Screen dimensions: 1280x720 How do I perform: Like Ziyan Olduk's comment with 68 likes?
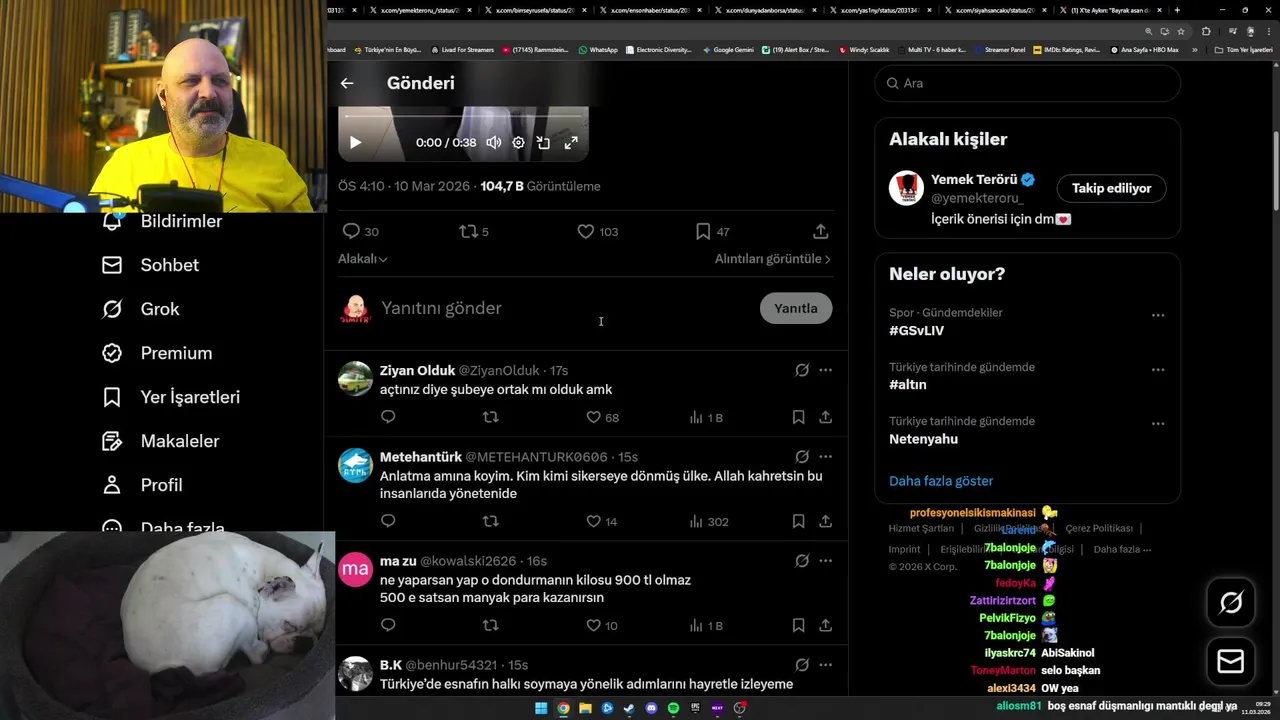[x=602, y=417]
